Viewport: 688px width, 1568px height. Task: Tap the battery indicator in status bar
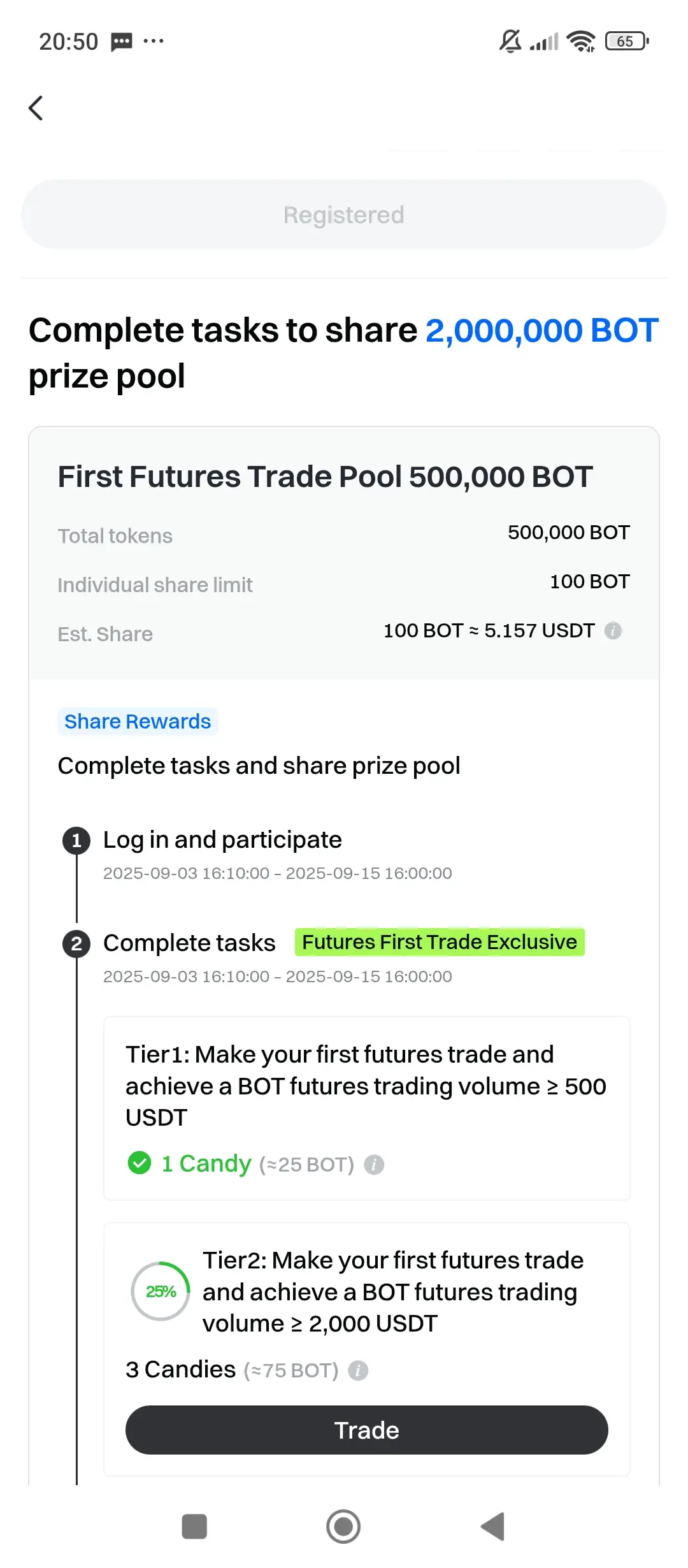(x=627, y=41)
